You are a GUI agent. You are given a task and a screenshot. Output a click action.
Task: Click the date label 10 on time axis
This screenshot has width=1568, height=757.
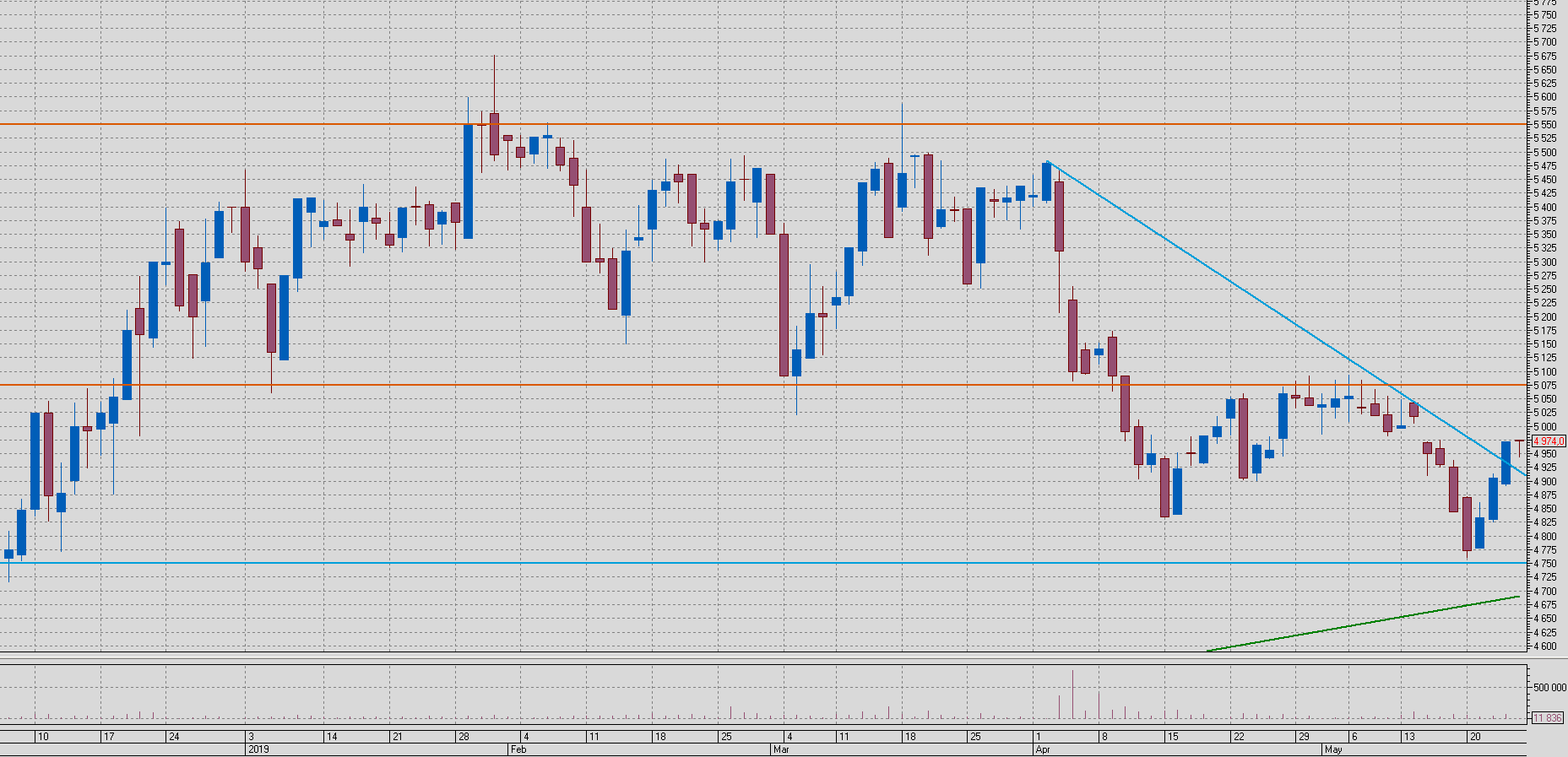point(43,737)
